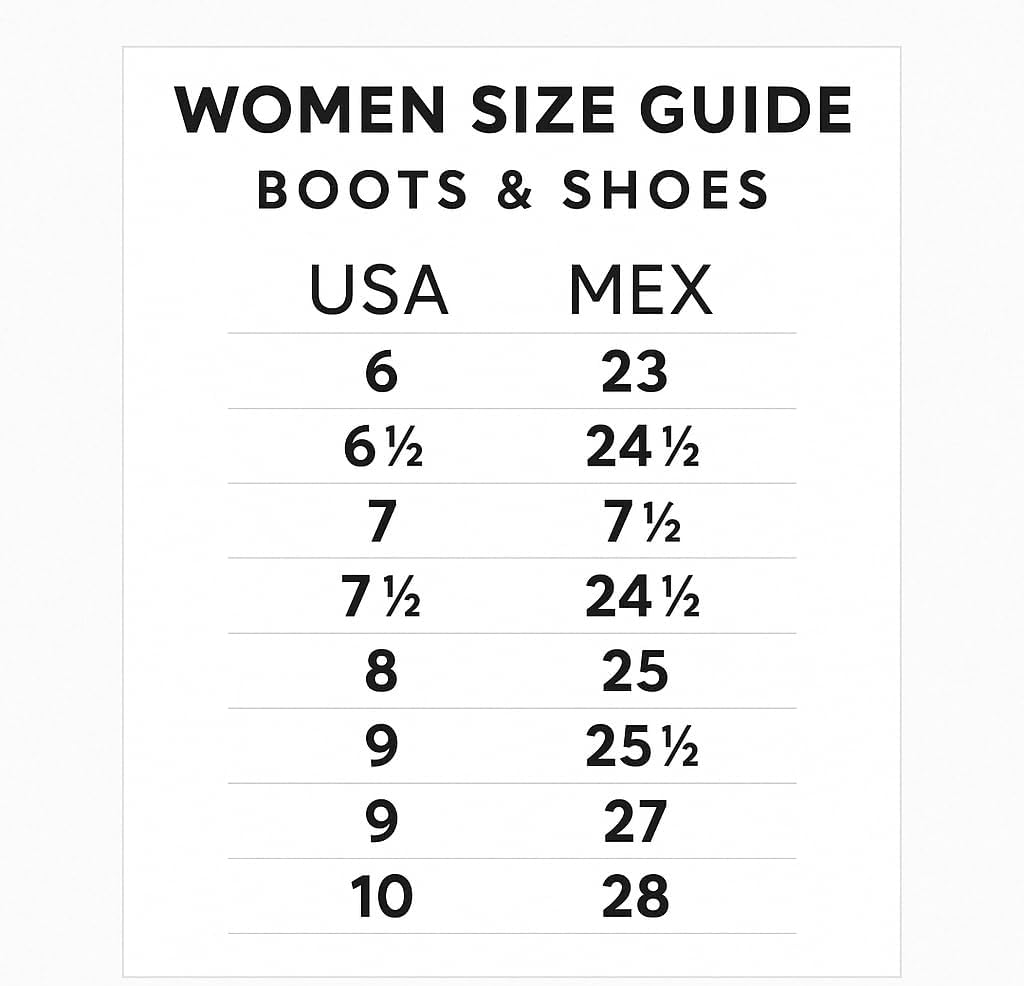This screenshot has height=986, width=1024.
Task: Select the USA column header
Action: point(379,291)
